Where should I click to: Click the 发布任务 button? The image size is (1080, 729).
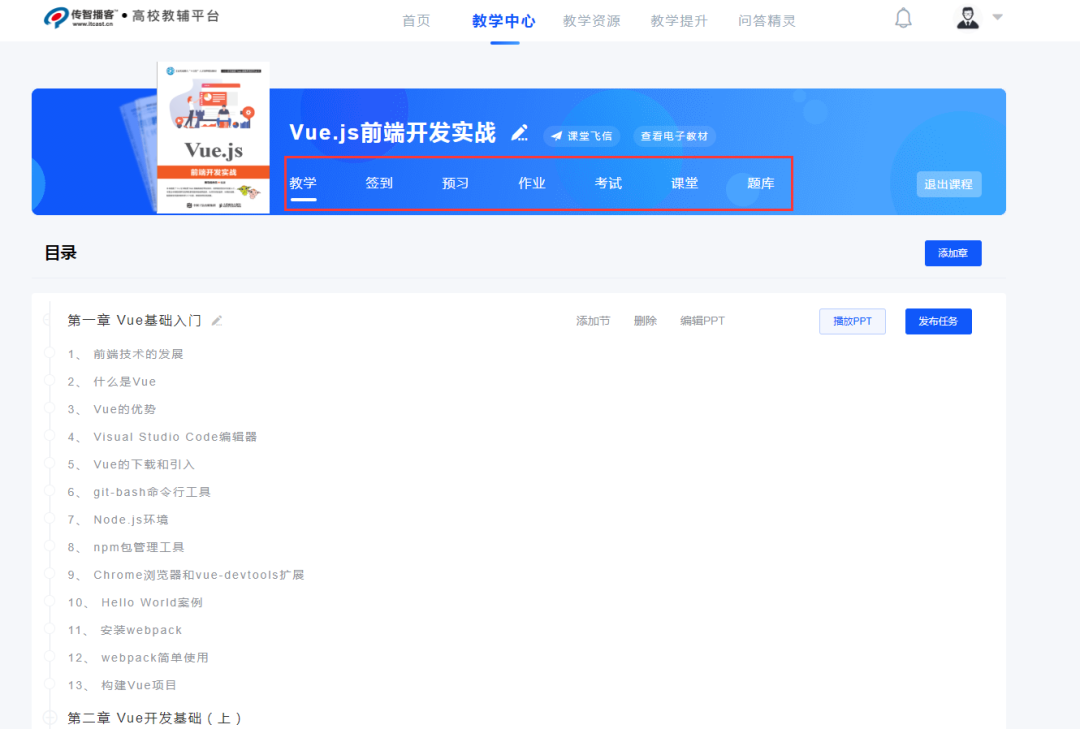(938, 321)
